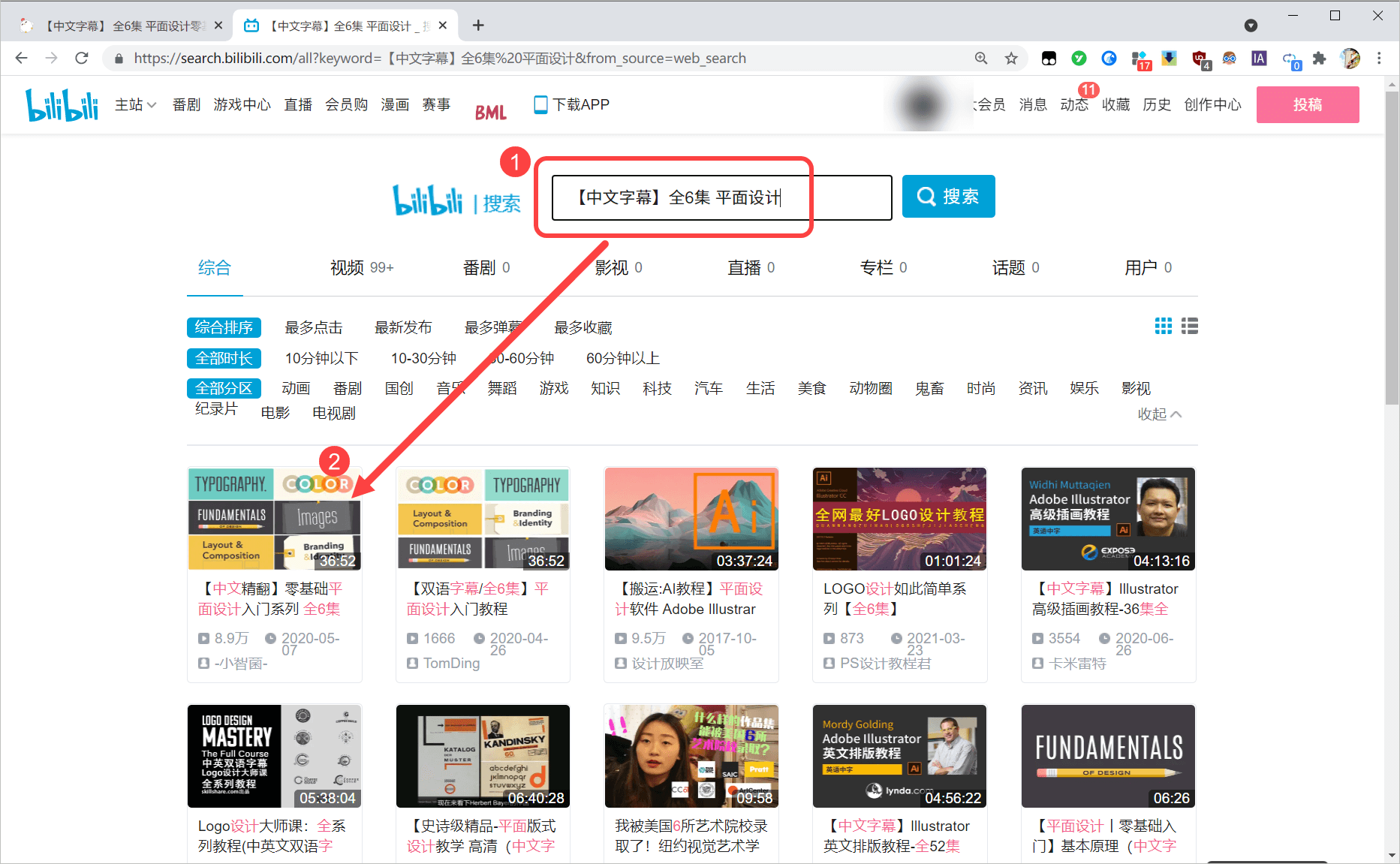Filter duration to 10-30分钟
Screen dimensions: 1400x864
coord(423,359)
